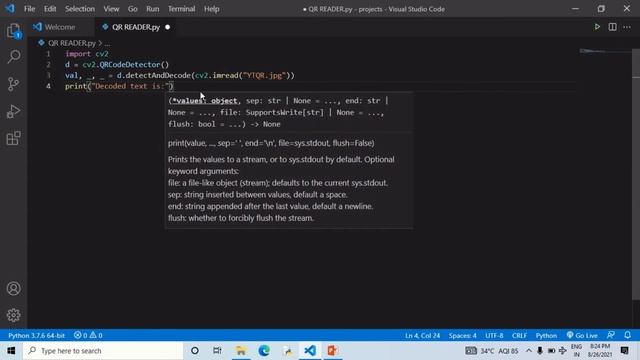
Task: Split the editor right
Action: (612, 27)
